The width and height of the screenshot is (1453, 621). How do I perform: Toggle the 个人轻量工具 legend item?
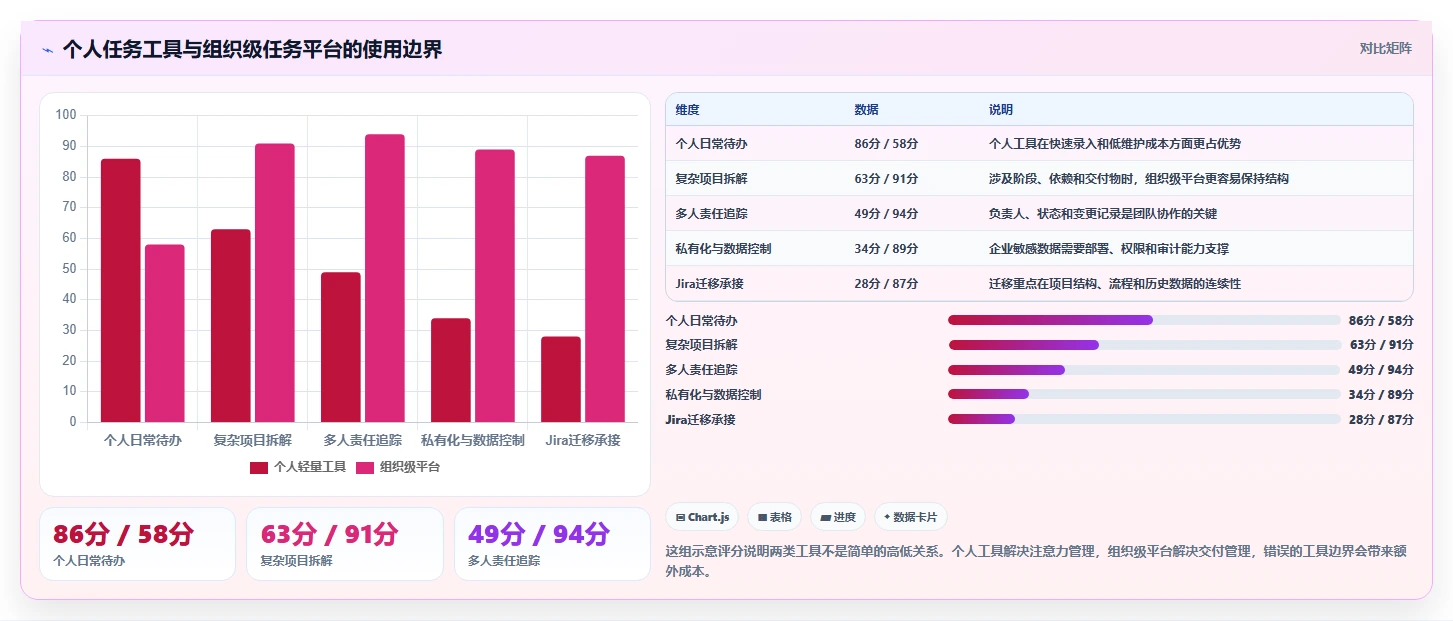298,467
